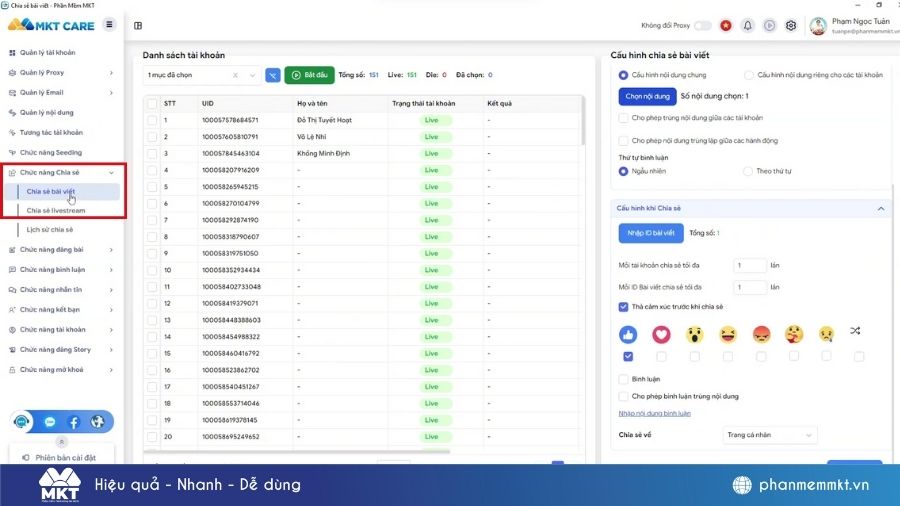
Task: Select Ngẫu nhiên radio button
Action: coord(623,171)
